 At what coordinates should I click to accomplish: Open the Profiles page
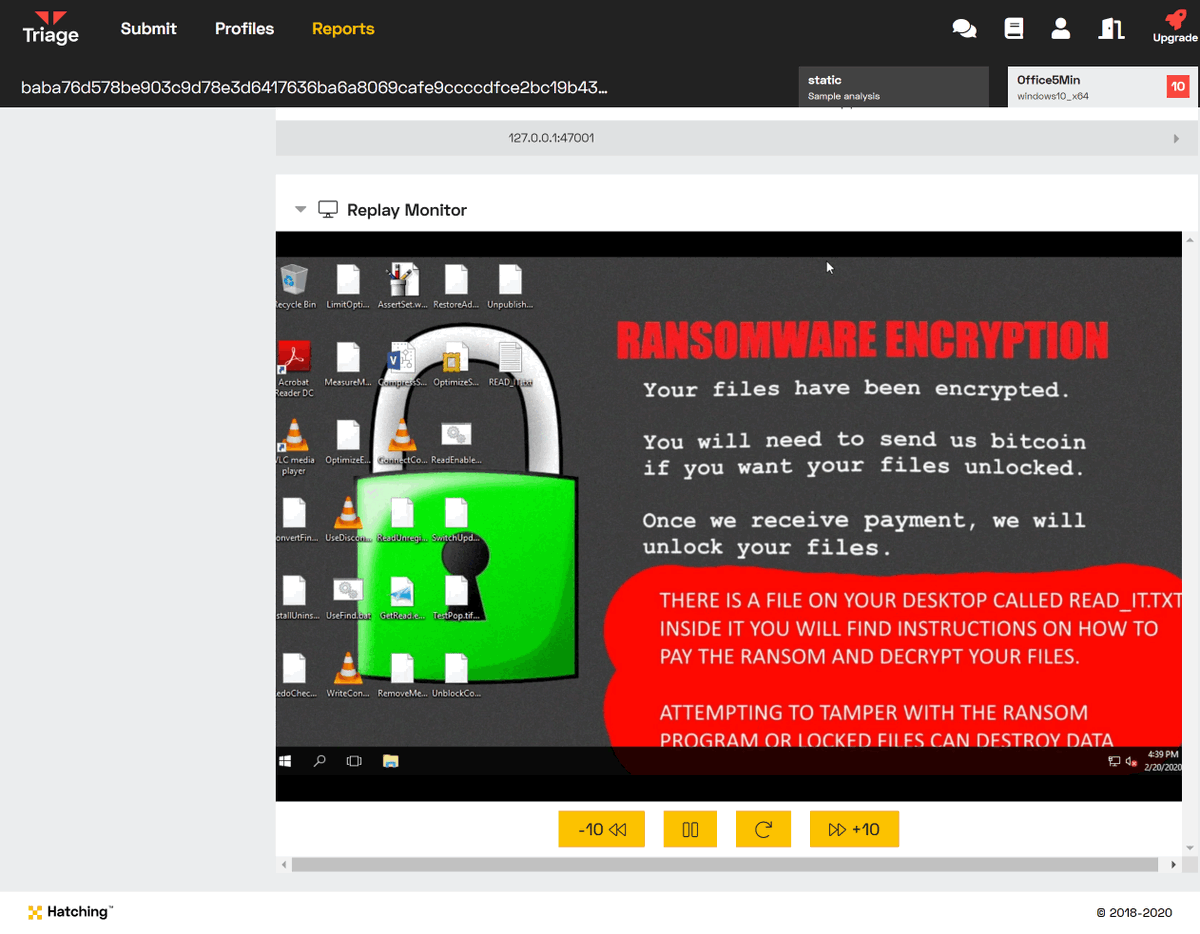coord(244,29)
